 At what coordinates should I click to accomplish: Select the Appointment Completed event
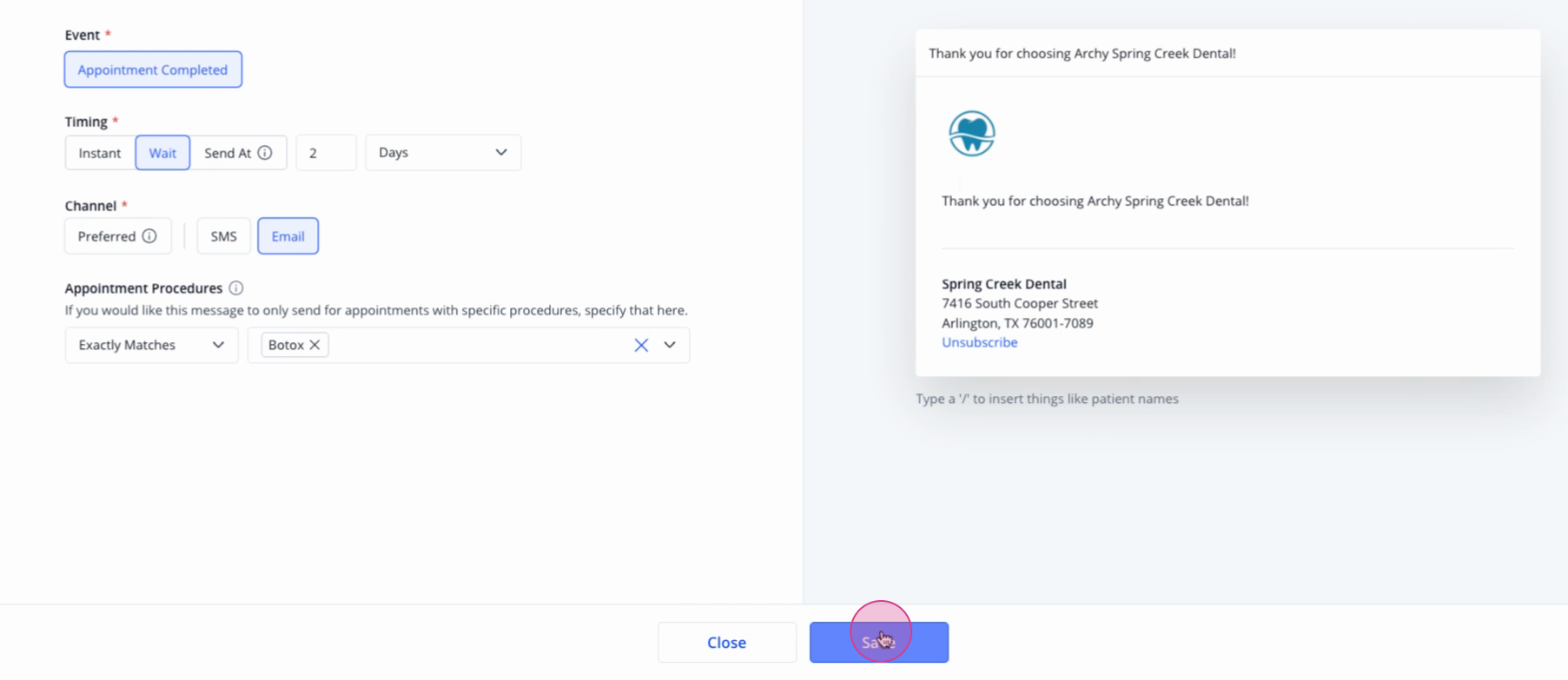(x=153, y=69)
